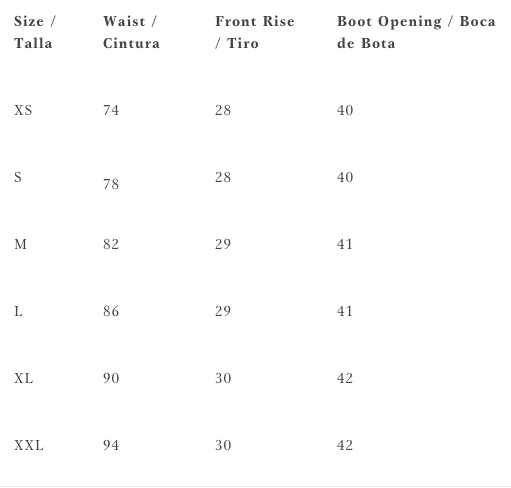
Task: Click waist value 90 in XL row
Action: [111, 378]
